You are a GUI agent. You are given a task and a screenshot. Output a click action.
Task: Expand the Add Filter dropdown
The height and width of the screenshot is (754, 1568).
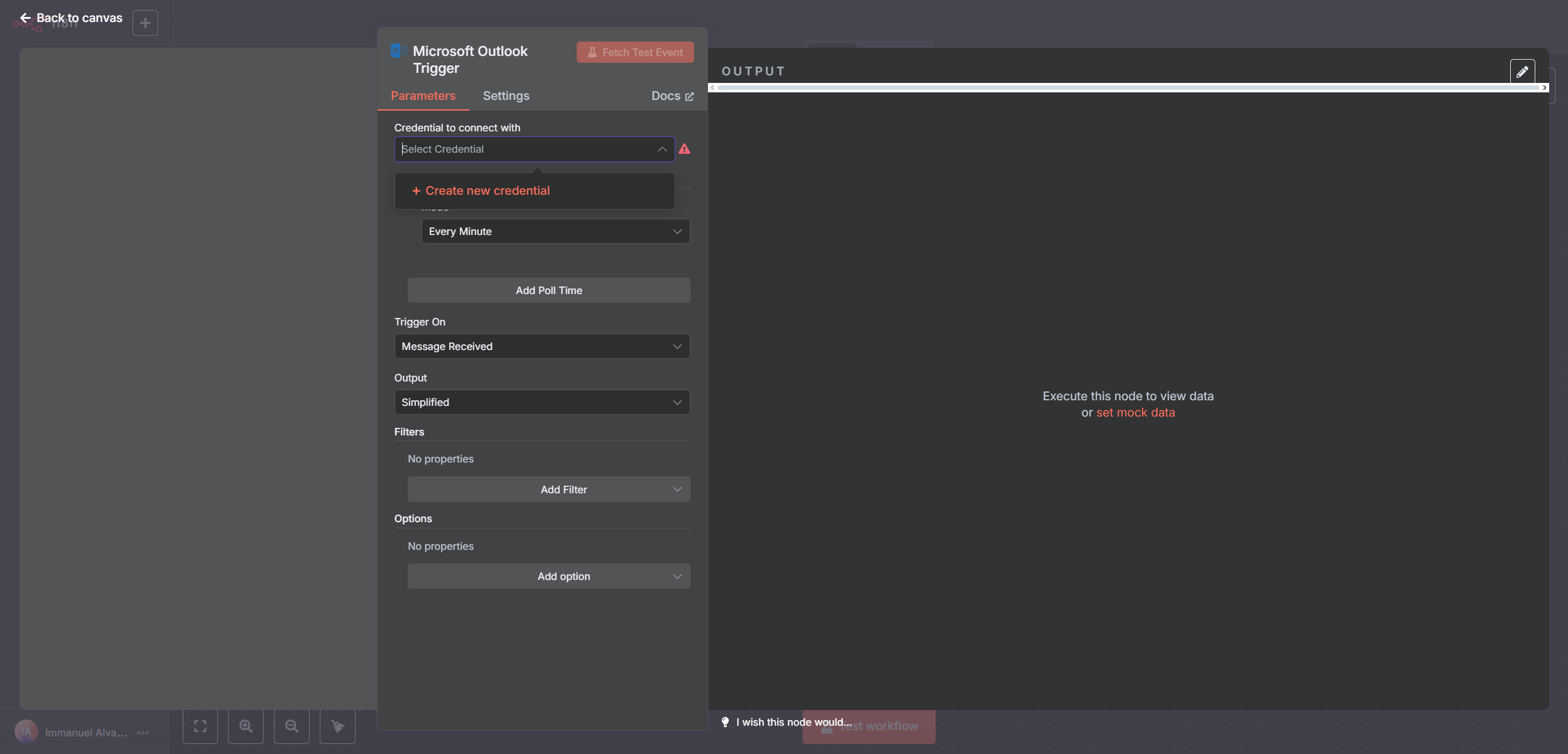[548, 489]
